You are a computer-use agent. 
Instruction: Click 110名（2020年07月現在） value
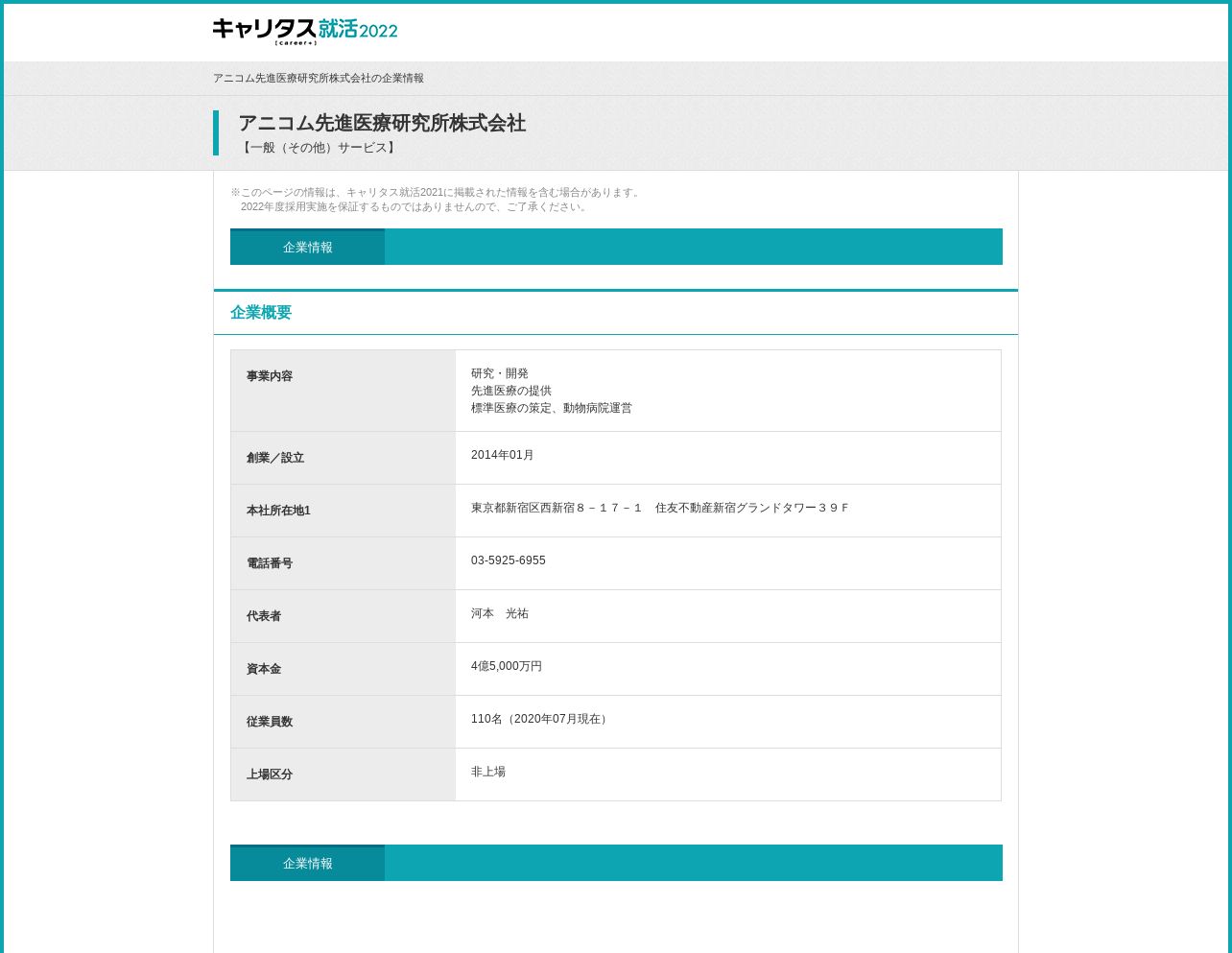[x=541, y=719]
